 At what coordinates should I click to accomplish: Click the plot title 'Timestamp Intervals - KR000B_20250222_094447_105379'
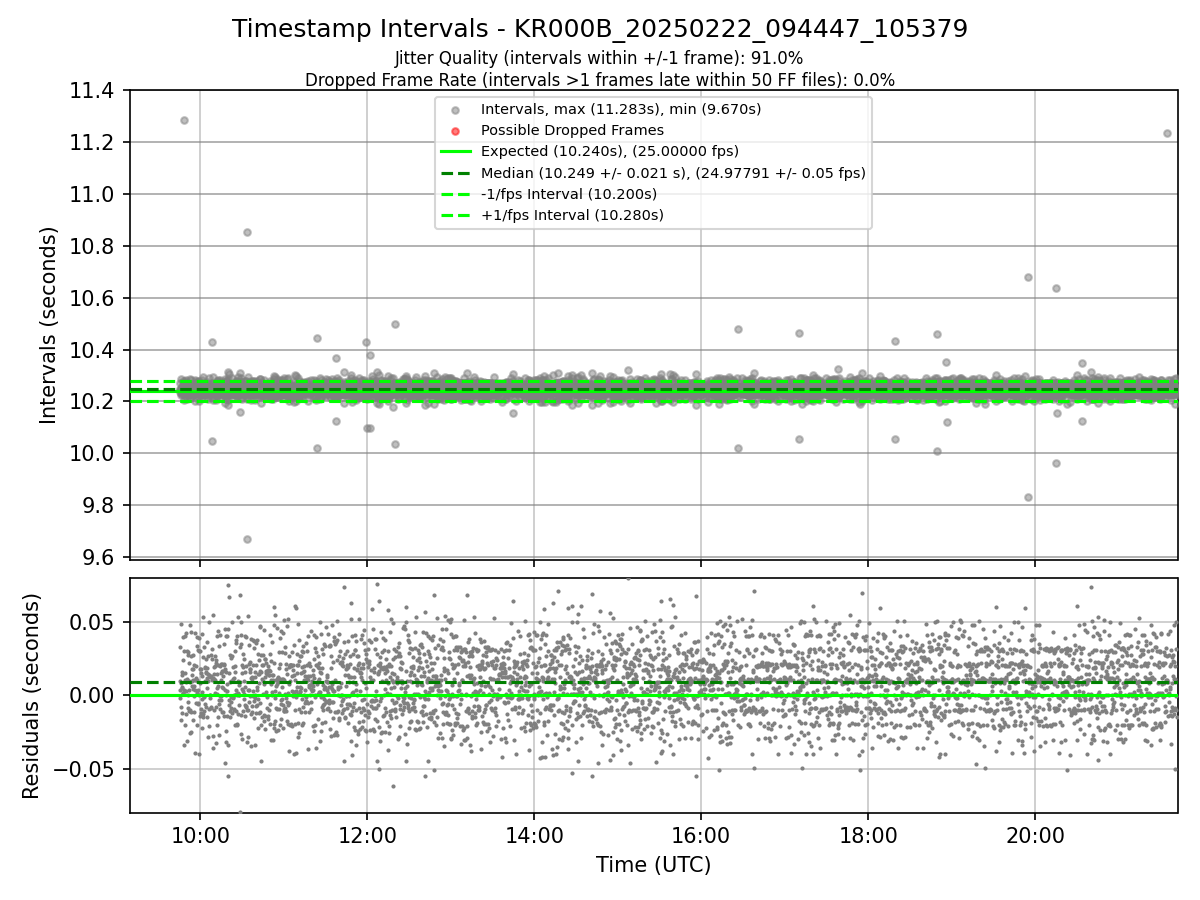600,29
